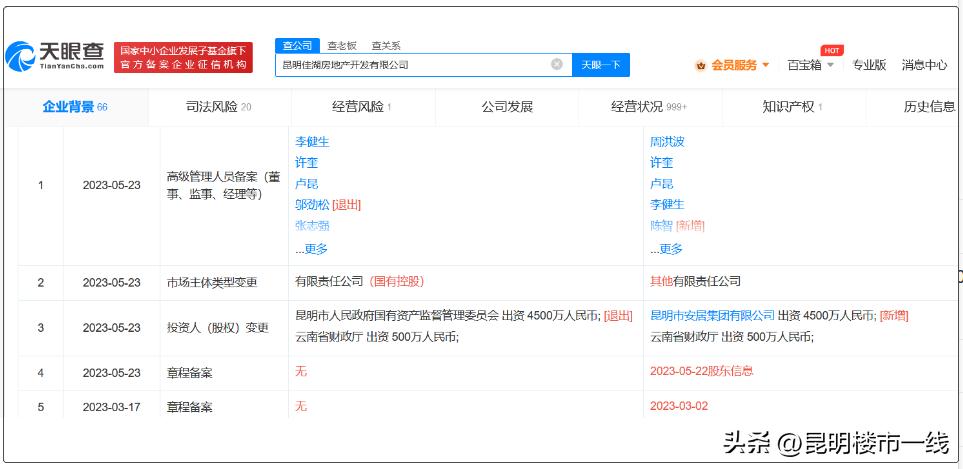The height and width of the screenshot is (469, 963).
Task: Switch to the 司法风险 tab
Action: pyautogui.click(x=219, y=107)
